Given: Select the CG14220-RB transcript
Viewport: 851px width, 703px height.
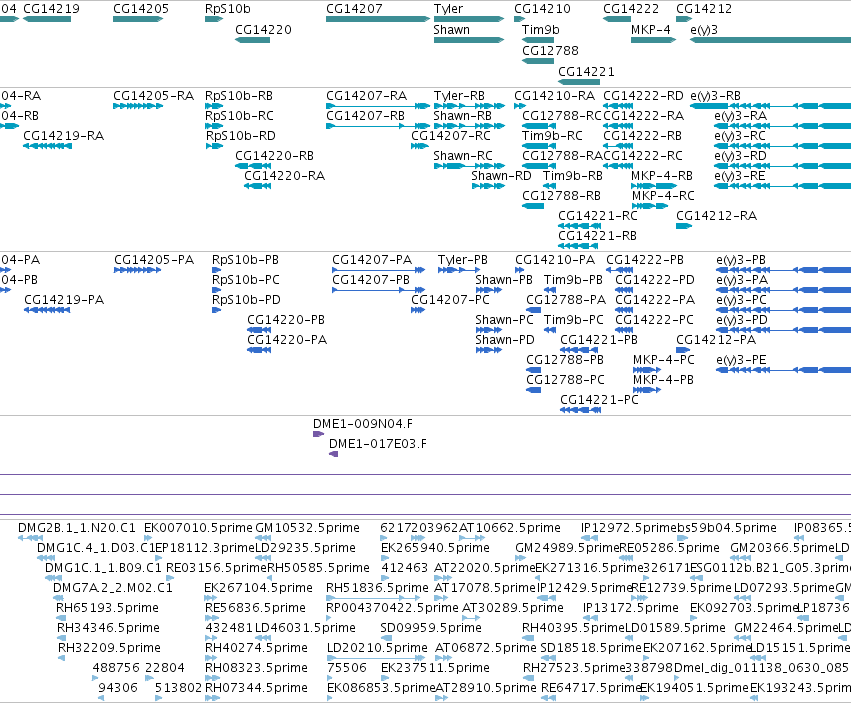Looking at the screenshot, I should click(252, 166).
